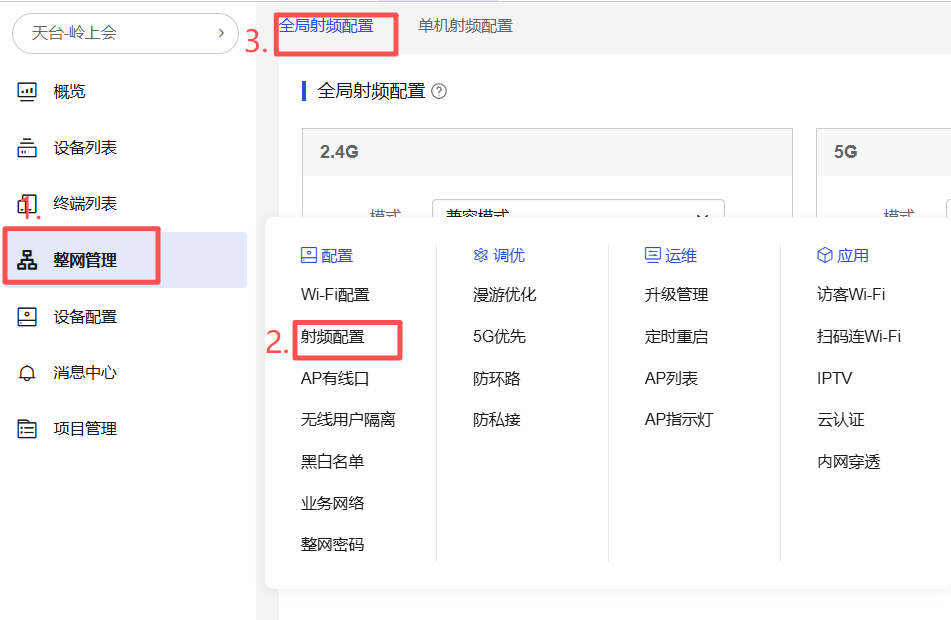Click the 设备列表 device list icon

tap(27, 148)
